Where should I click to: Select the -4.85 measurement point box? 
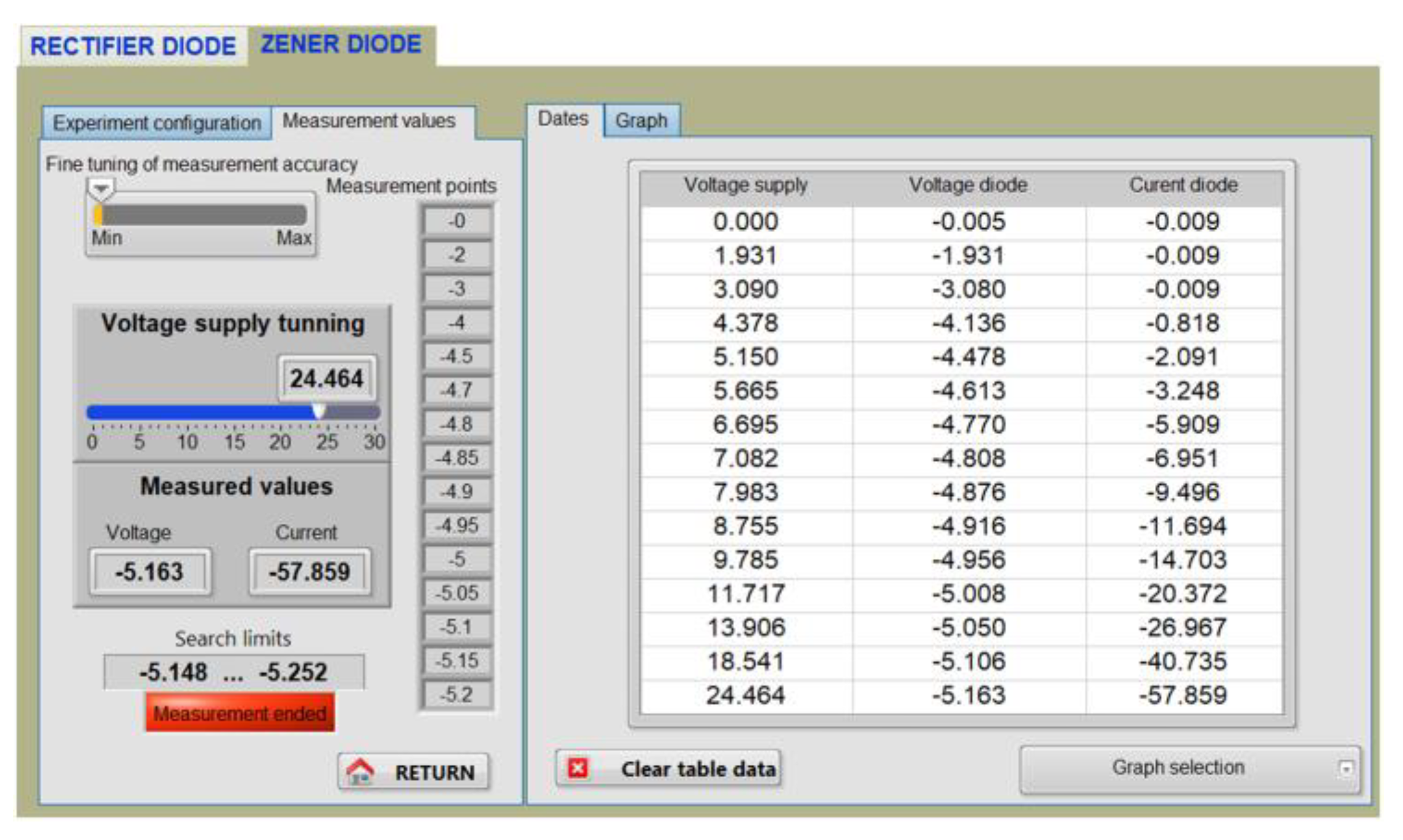coord(457,458)
